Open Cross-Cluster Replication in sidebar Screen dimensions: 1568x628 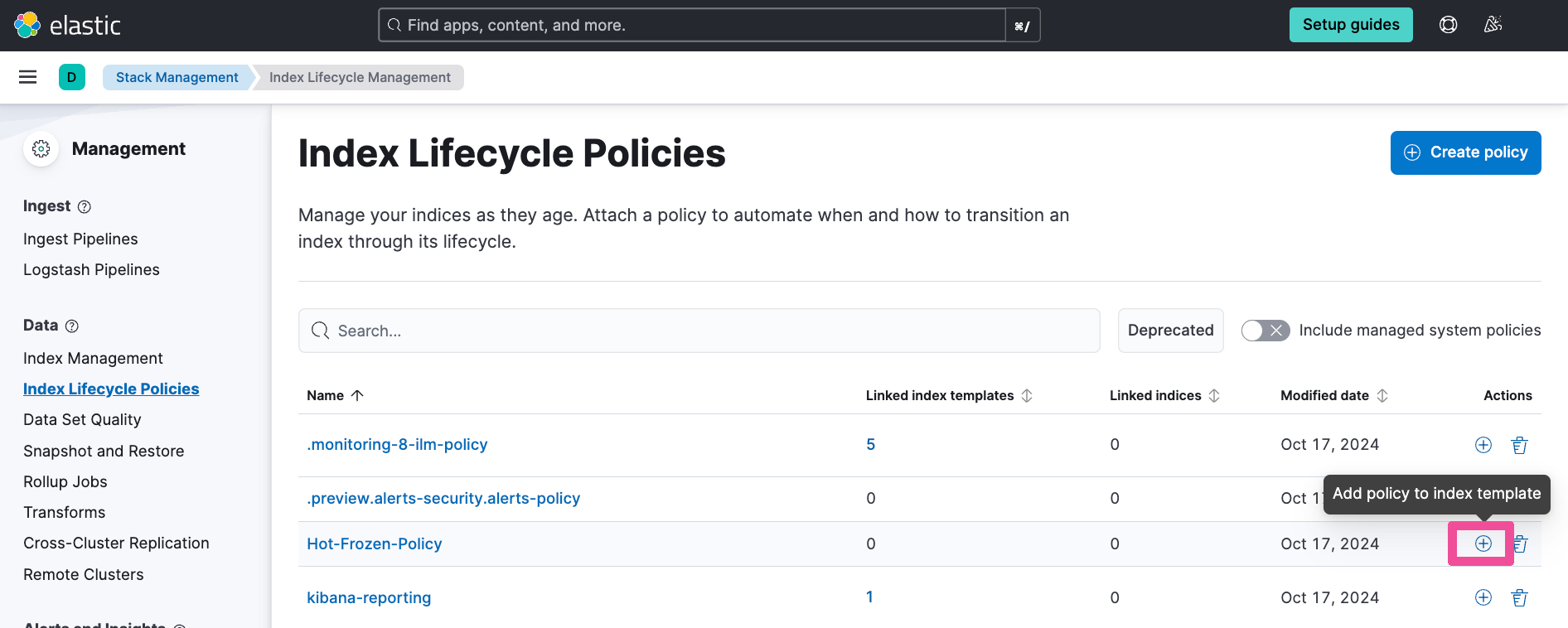coord(116,543)
